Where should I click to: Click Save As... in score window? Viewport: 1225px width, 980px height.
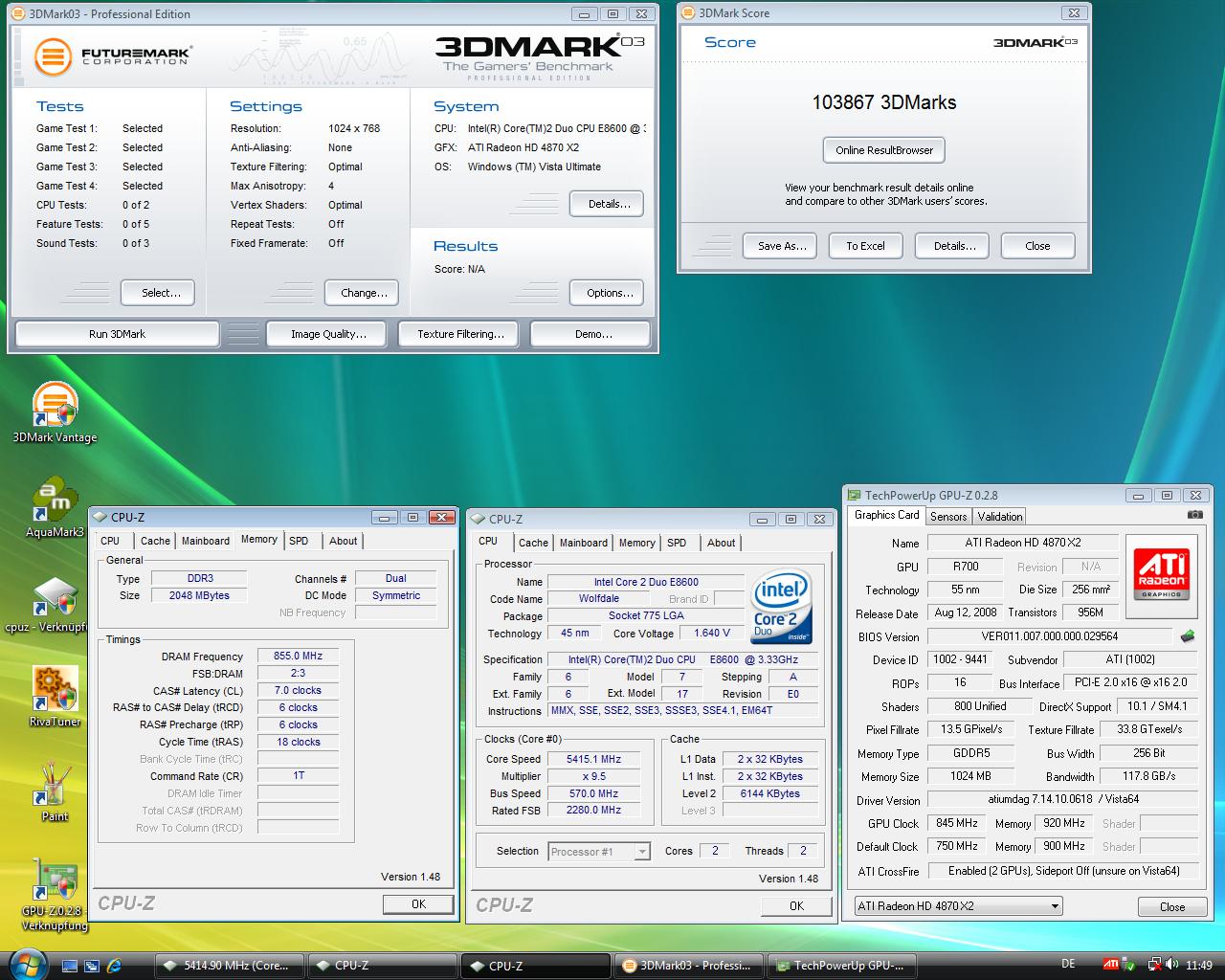tap(782, 246)
